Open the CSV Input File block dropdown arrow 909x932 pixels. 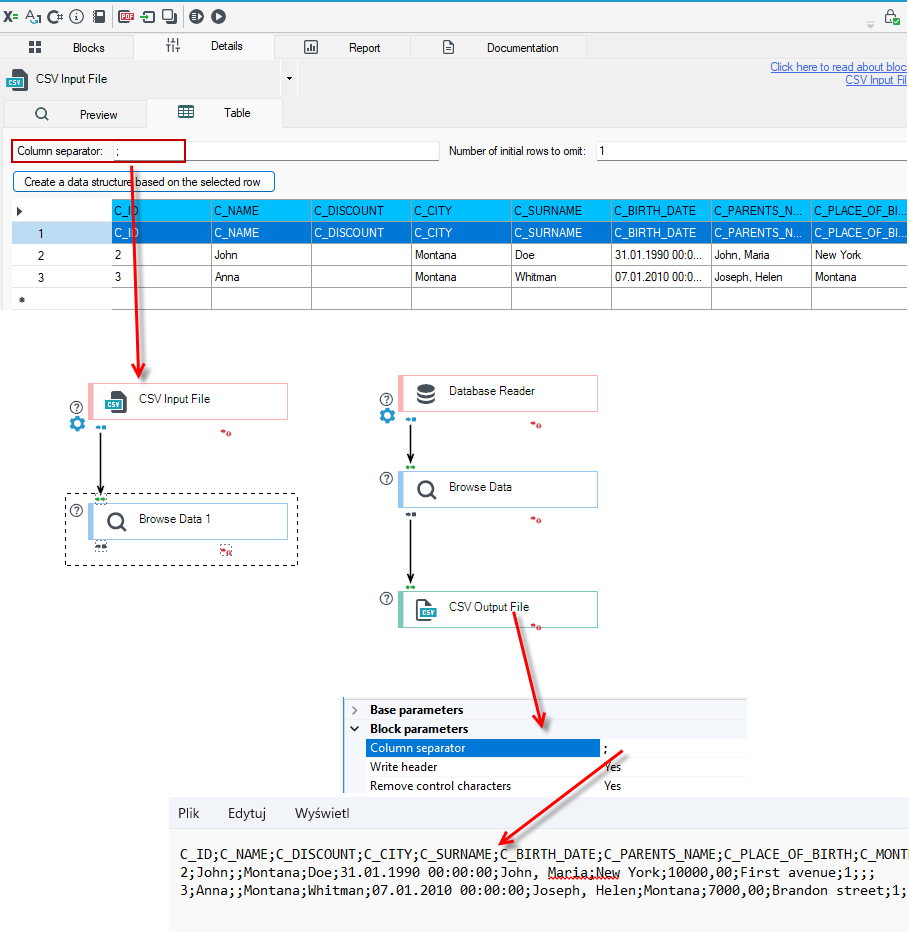click(x=289, y=78)
